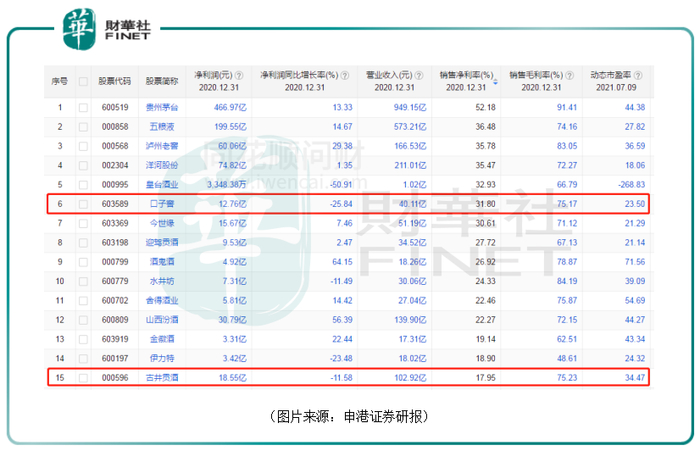Select revenue value 102.92亿

pyautogui.click(x=410, y=378)
